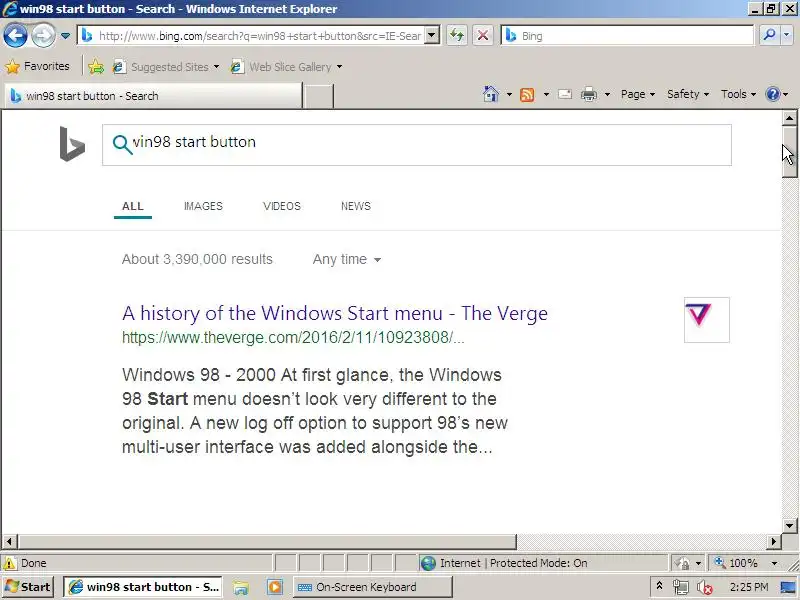Viewport: 800px width, 600px height.
Task: Click the muted volume tray icon
Action: pyautogui.click(x=704, y=588)
